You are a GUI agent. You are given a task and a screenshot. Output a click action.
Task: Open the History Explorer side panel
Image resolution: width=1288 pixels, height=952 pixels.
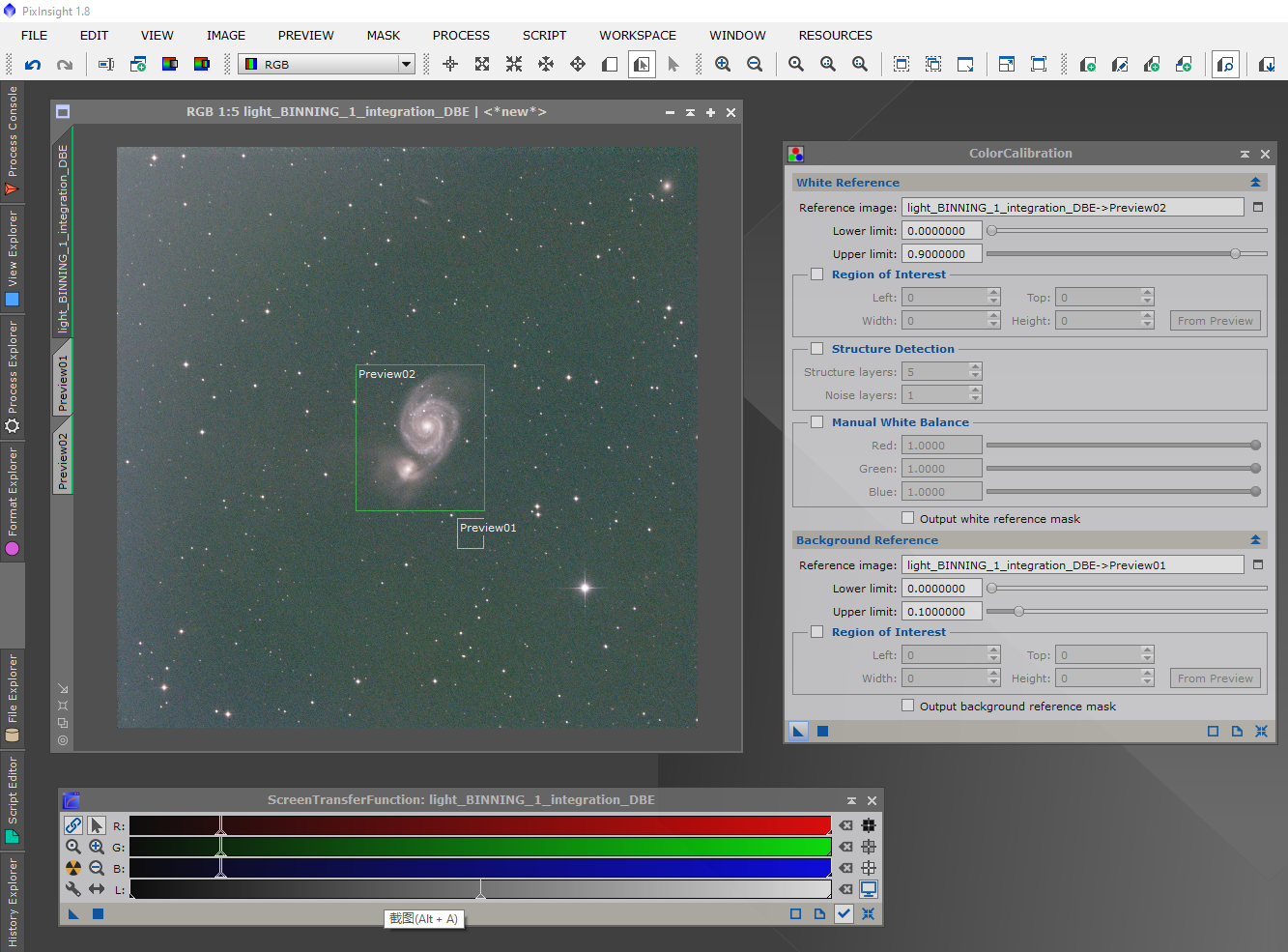[12, 901]
